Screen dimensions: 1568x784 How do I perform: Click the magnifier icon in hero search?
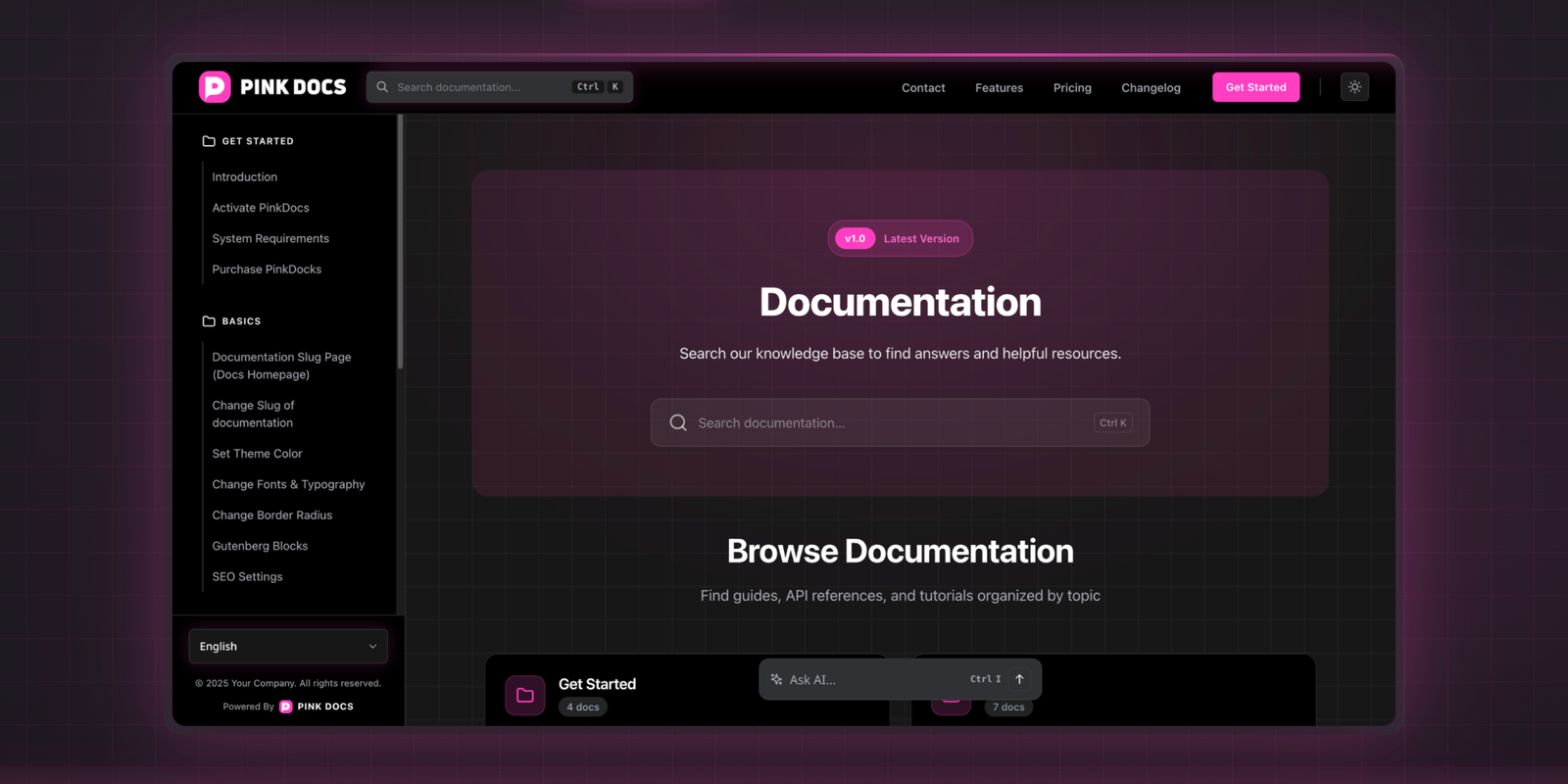[678, 422]
